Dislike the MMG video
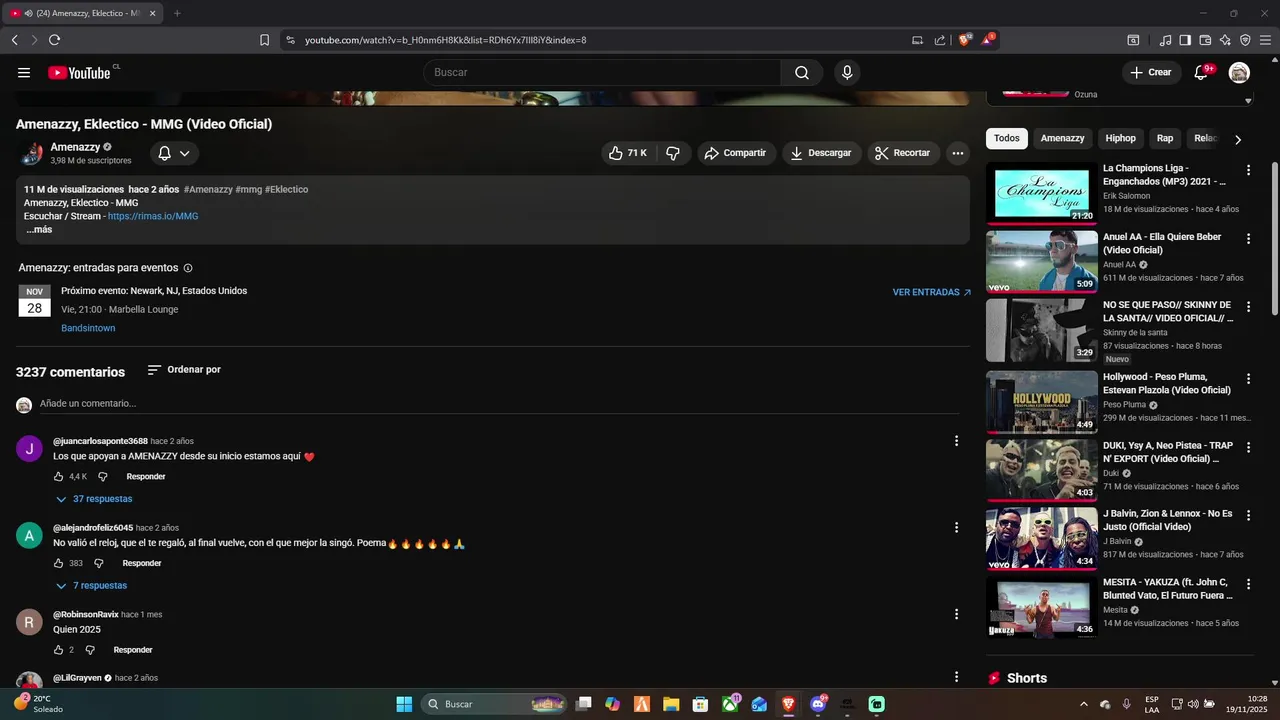This screenshot has height=720, width=1280. [673, 153]
